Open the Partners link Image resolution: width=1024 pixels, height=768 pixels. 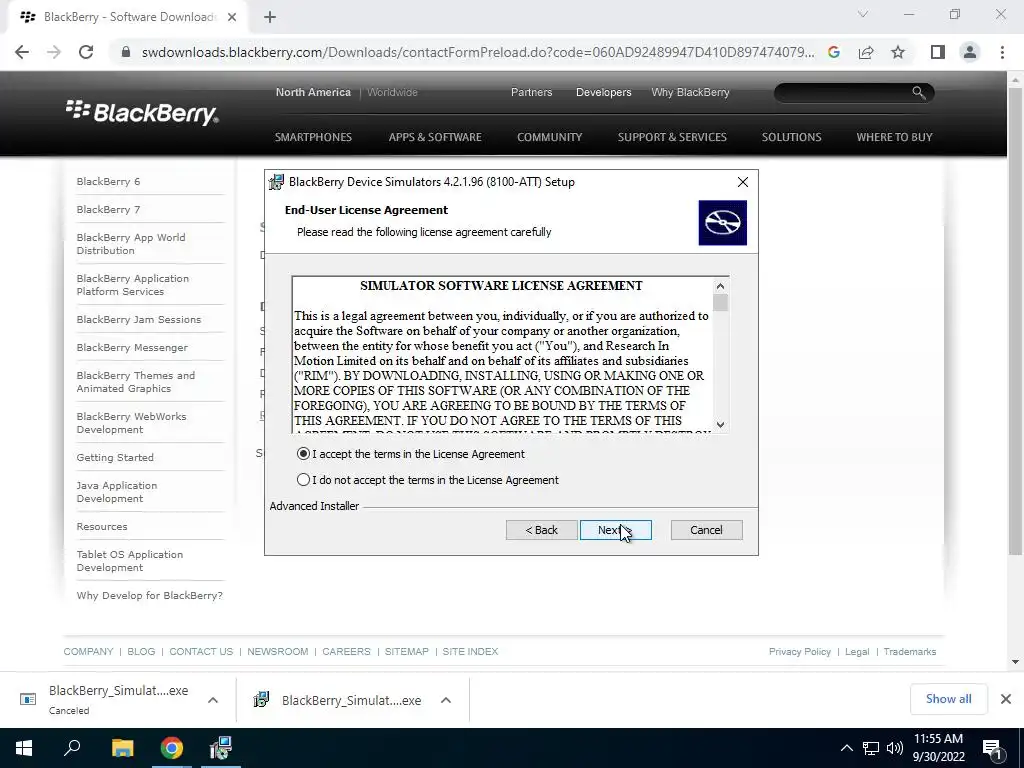531,92
